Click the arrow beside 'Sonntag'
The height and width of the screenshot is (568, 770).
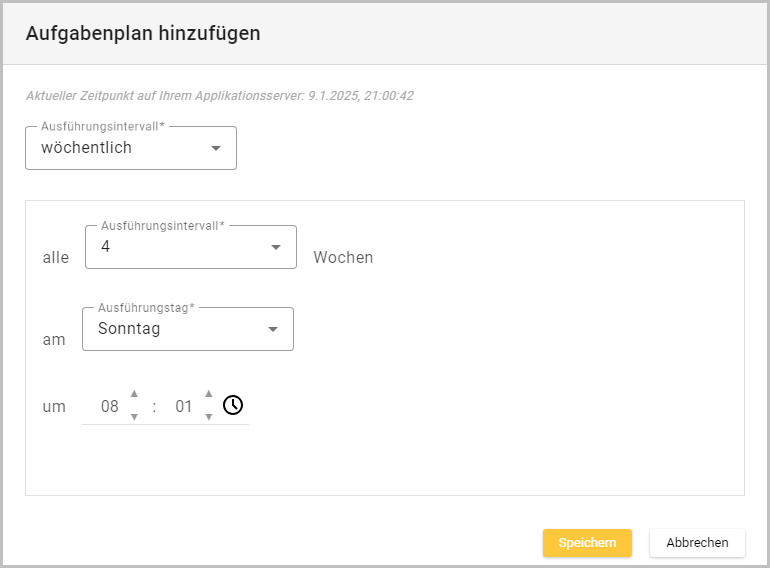tap(273, 330)
